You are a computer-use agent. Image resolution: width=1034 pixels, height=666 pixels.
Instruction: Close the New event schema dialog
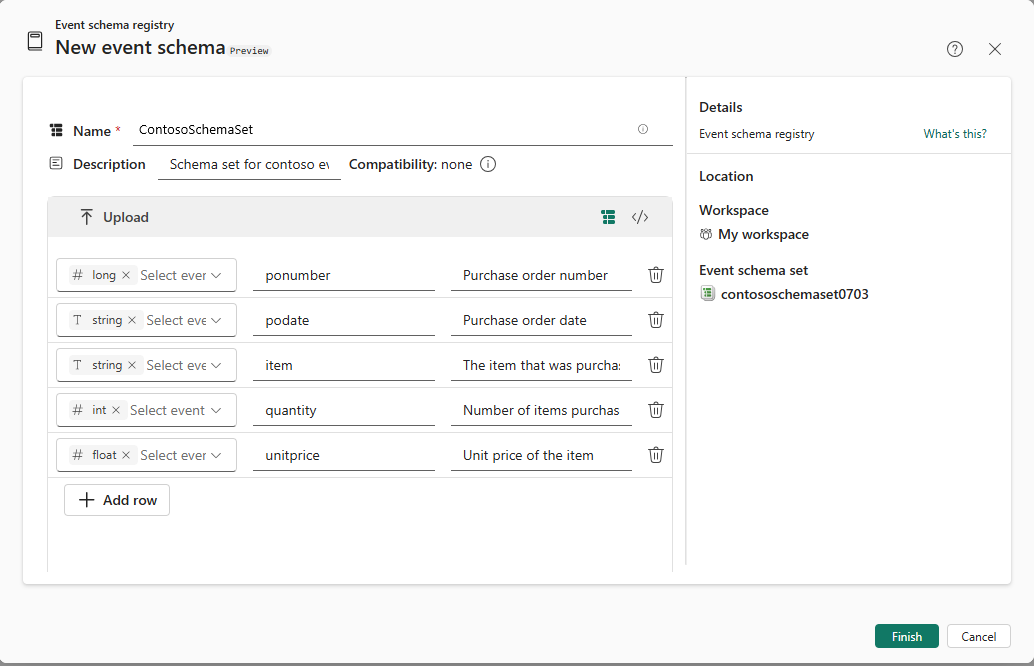click(x=995, y=49)
